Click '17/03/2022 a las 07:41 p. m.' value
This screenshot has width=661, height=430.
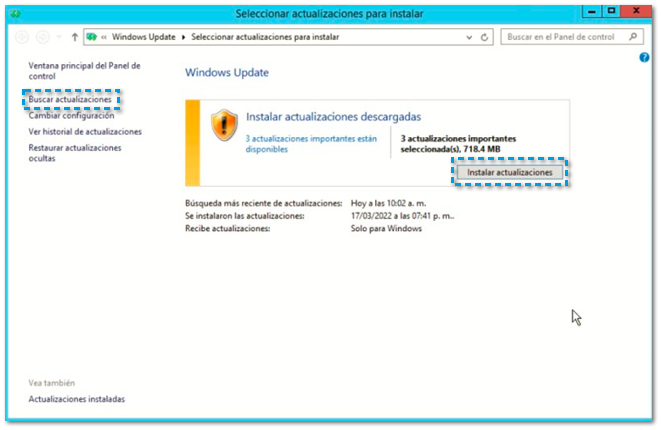403,216
